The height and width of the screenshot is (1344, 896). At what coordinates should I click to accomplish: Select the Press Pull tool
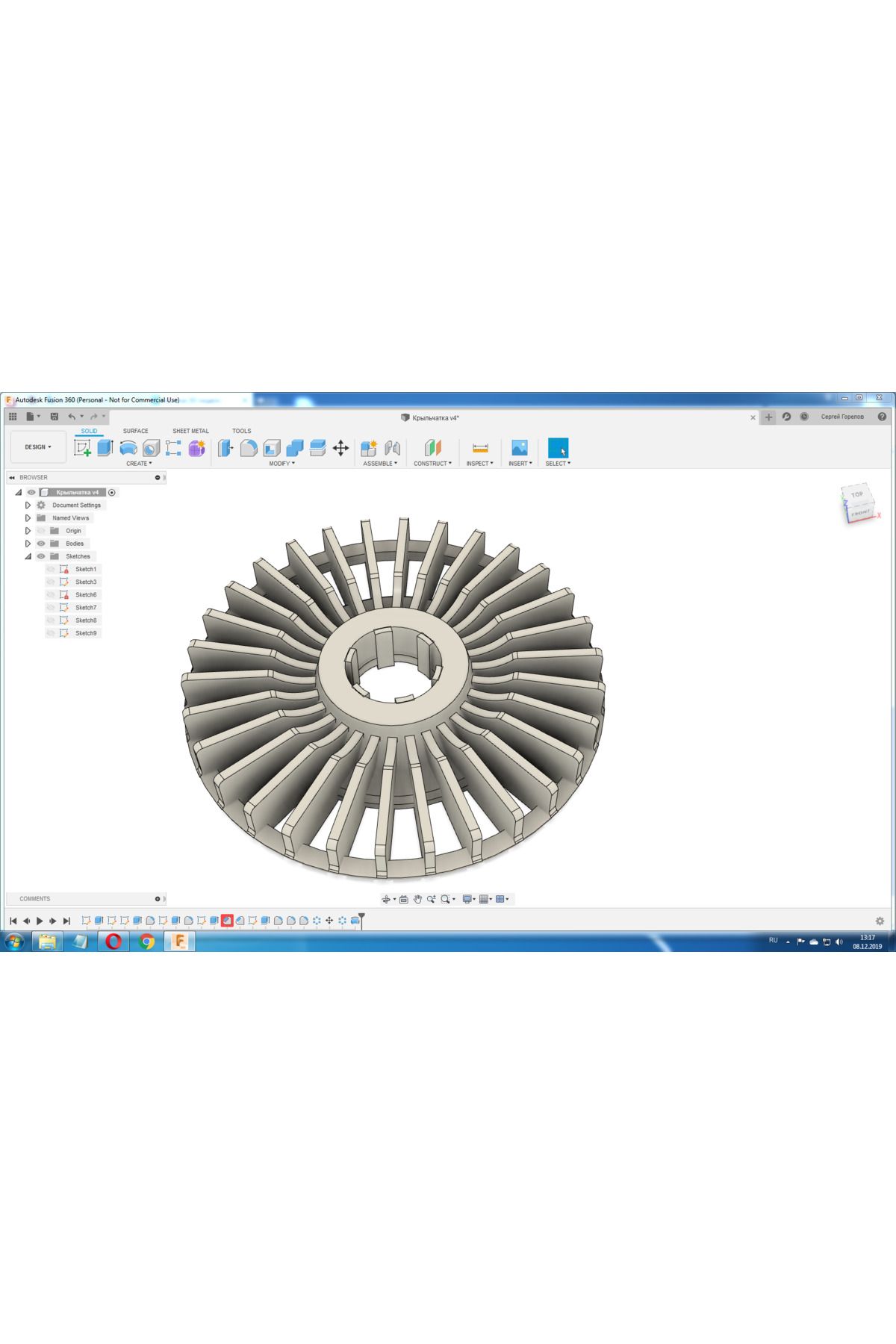225,447
